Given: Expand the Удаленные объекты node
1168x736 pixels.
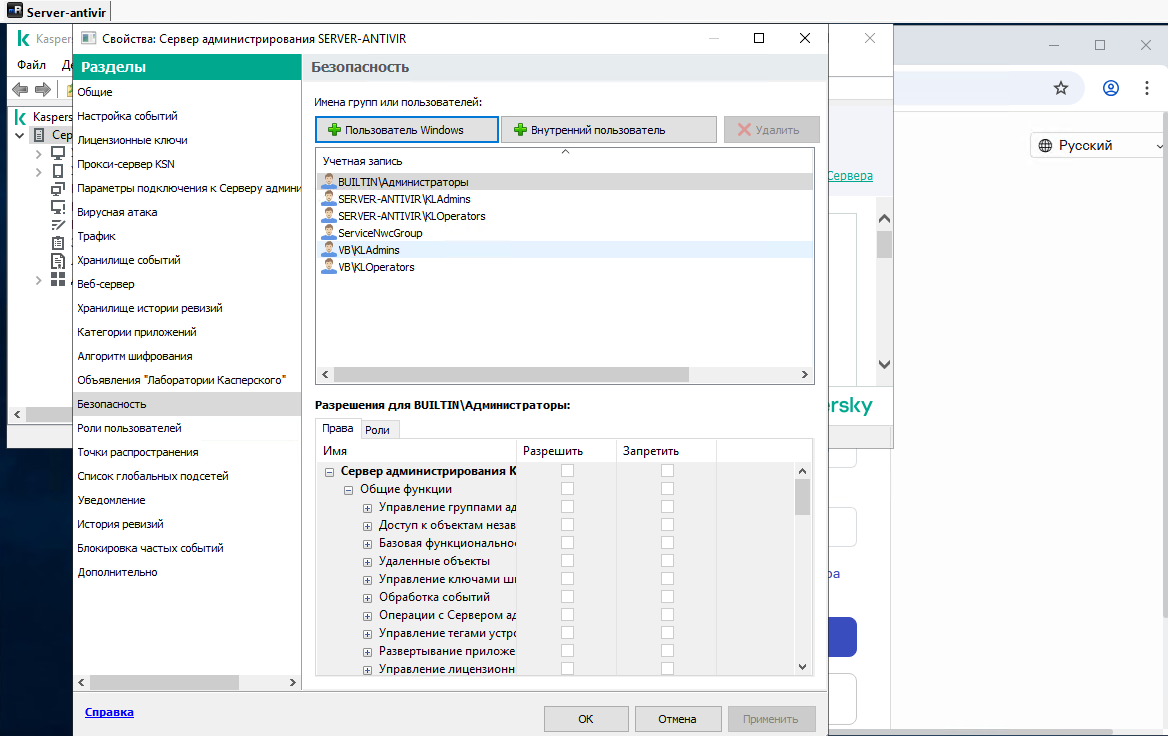Looking at the screenshot, I should pos(367,562).
